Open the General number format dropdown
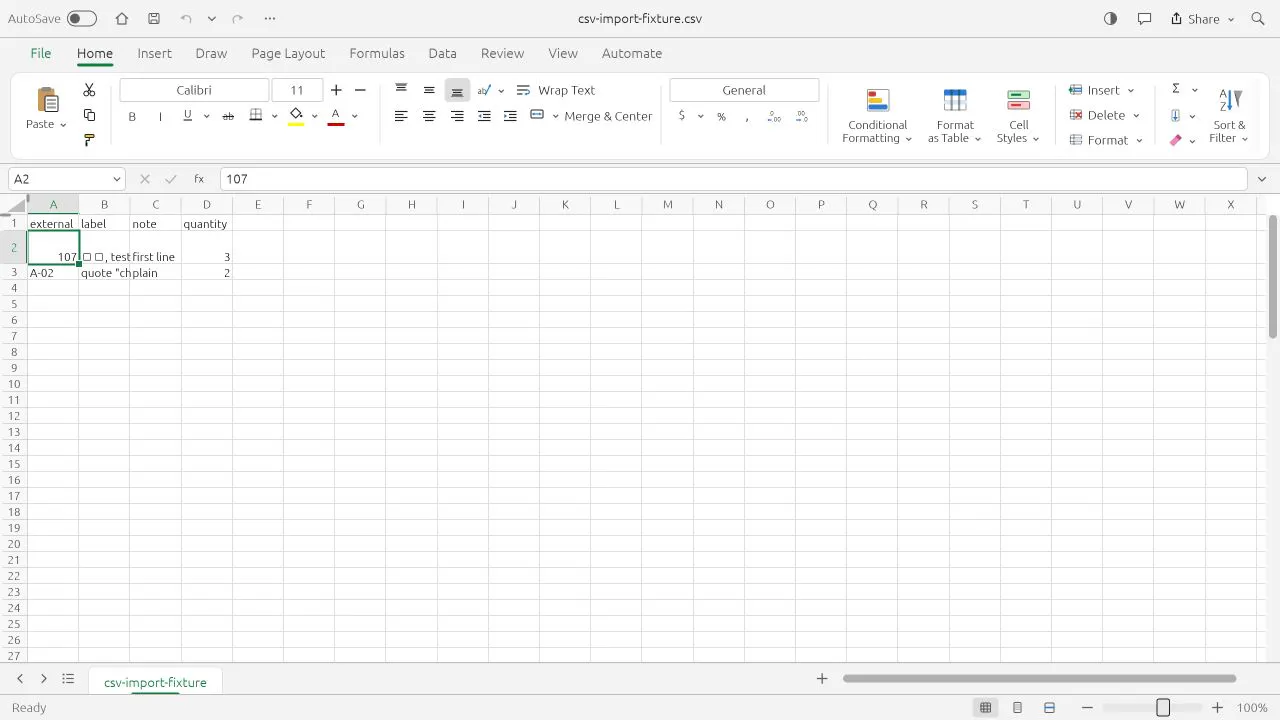1280x720 pixels. pos(744,90)
